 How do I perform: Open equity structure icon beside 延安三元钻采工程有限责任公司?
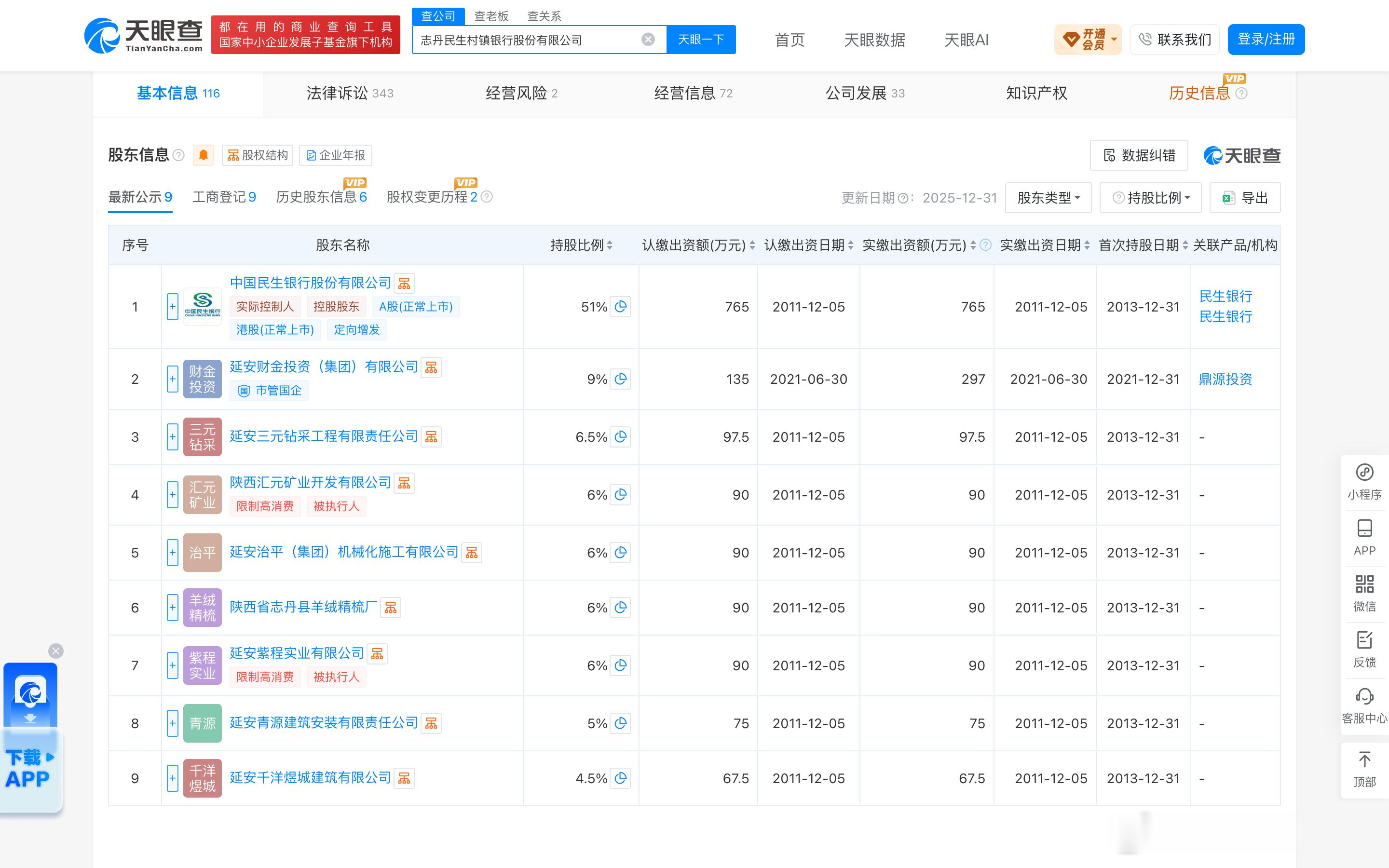431,437
